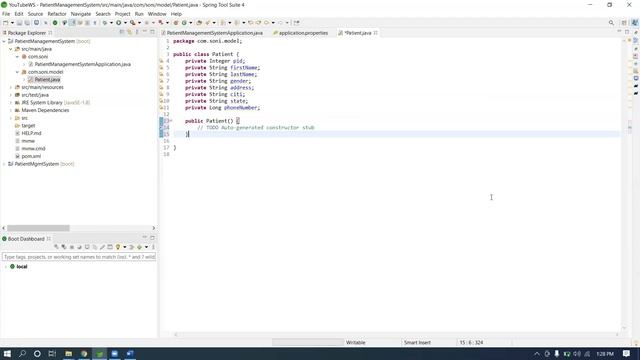Toggle Link with Editor in Package Explorer

point(129,32)
